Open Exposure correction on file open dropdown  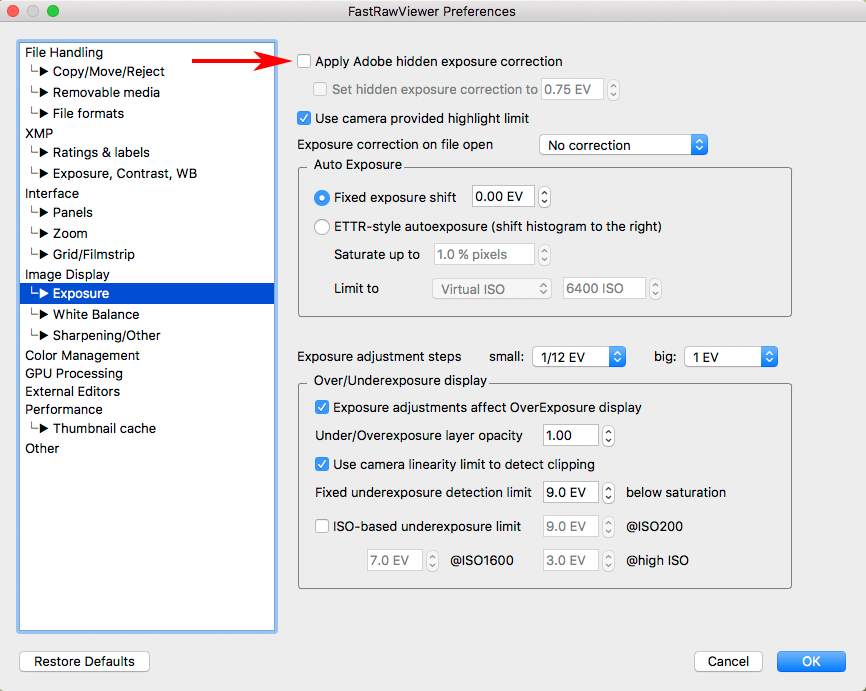623,145
